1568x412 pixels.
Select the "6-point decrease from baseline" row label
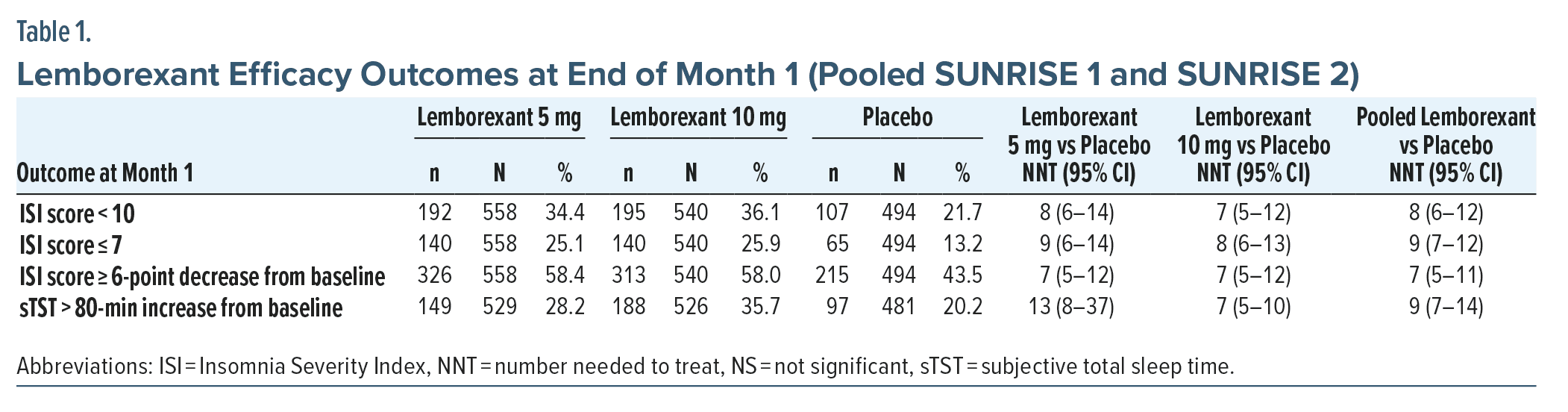(x=202, y=276)
